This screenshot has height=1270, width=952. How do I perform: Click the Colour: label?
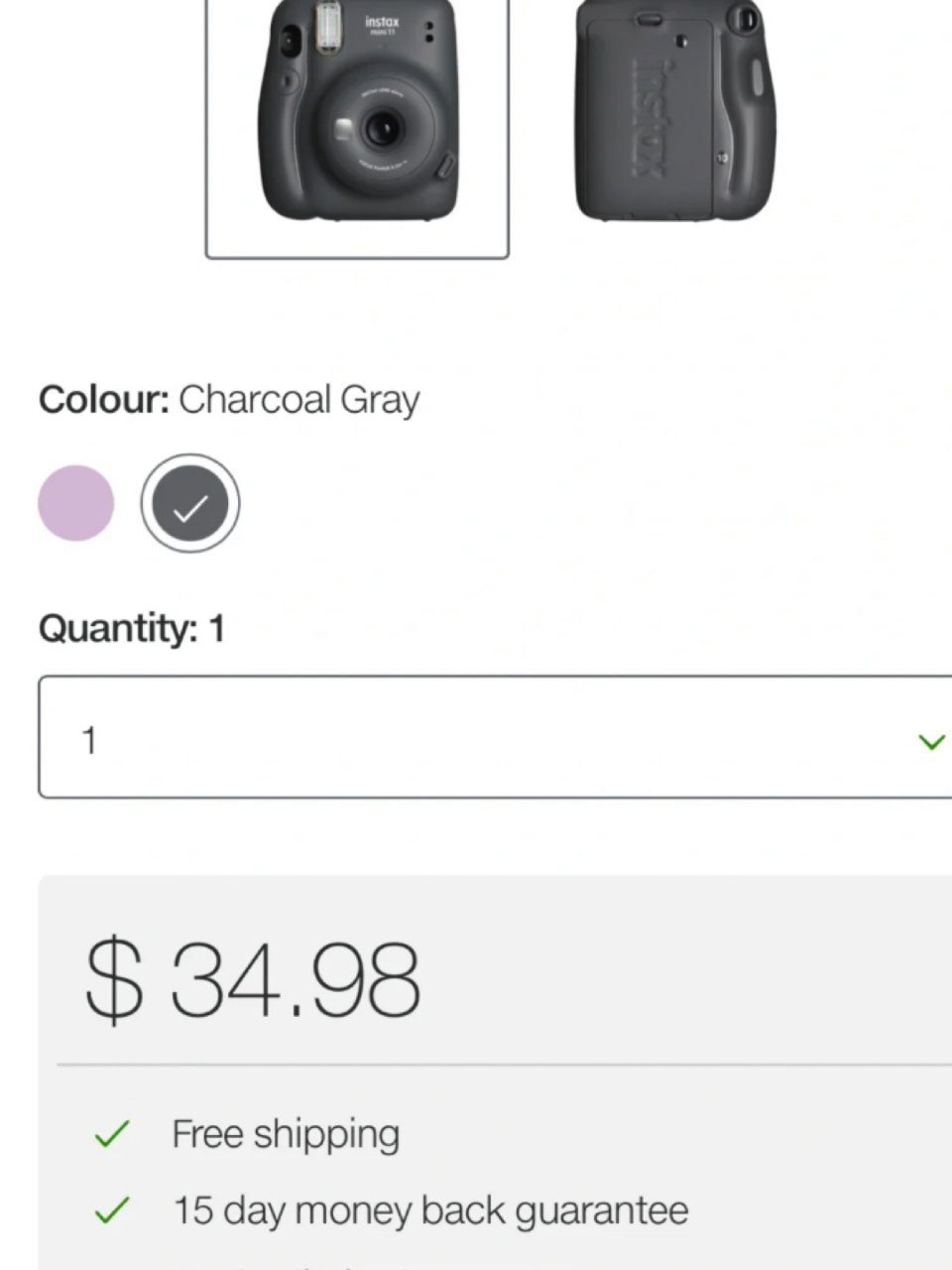(104, 400)
